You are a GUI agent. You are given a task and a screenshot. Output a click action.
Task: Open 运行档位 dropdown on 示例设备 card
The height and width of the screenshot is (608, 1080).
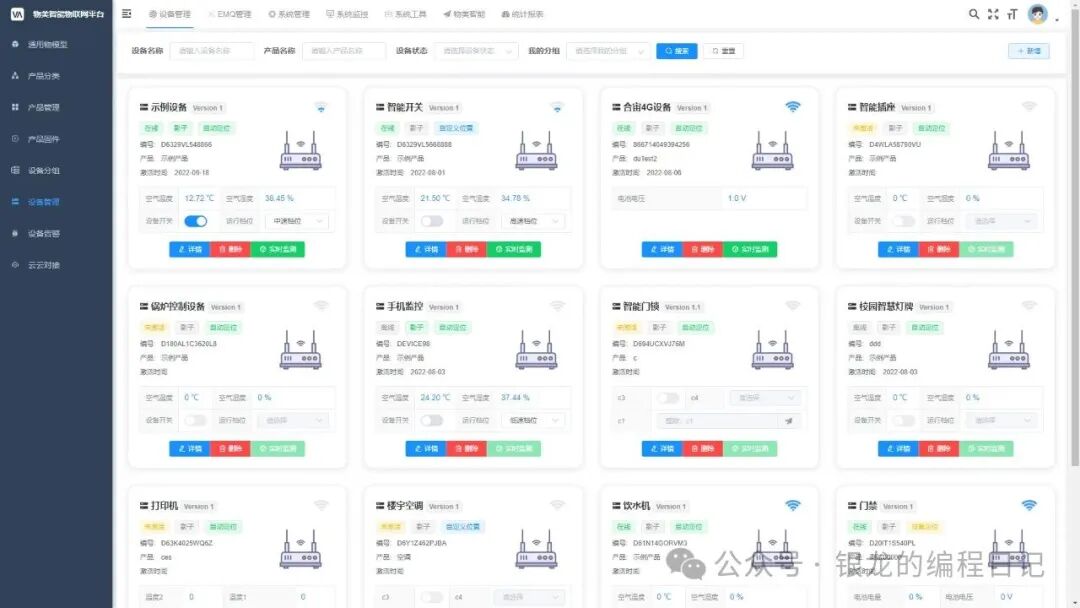click(297, 221)
